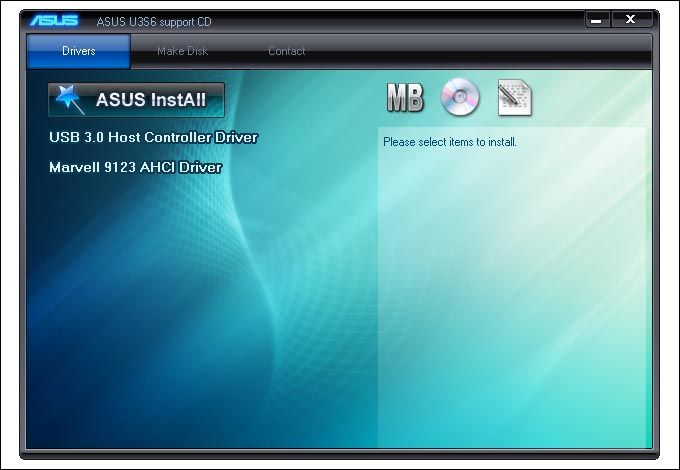The width and height of the screenshot is (680, 470).
Task: Click the wand icon on ASUS InstAll
Action: [70, 100]
